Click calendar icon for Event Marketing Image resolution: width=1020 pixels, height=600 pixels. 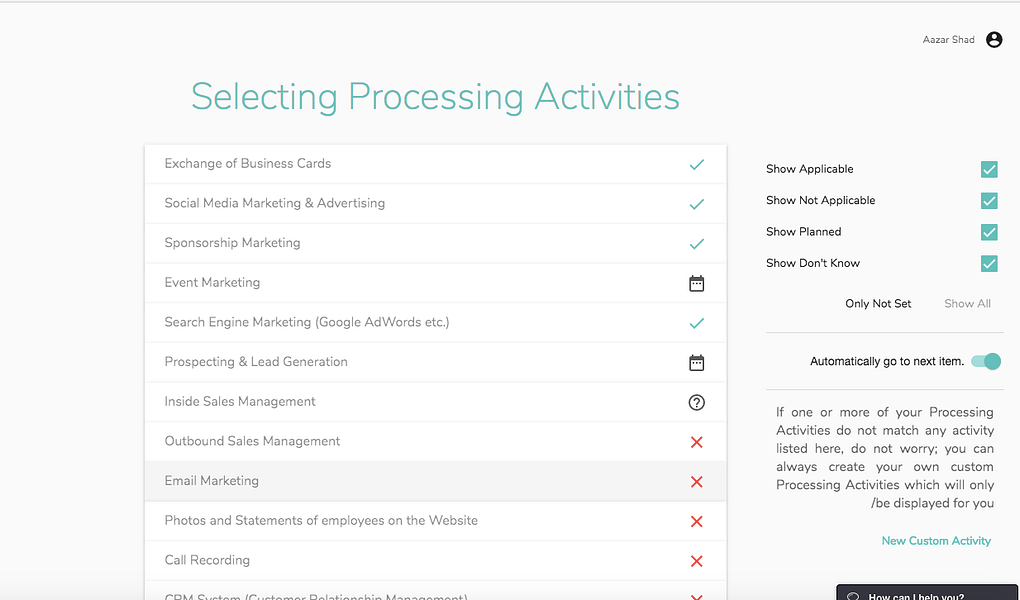(697, 283)
